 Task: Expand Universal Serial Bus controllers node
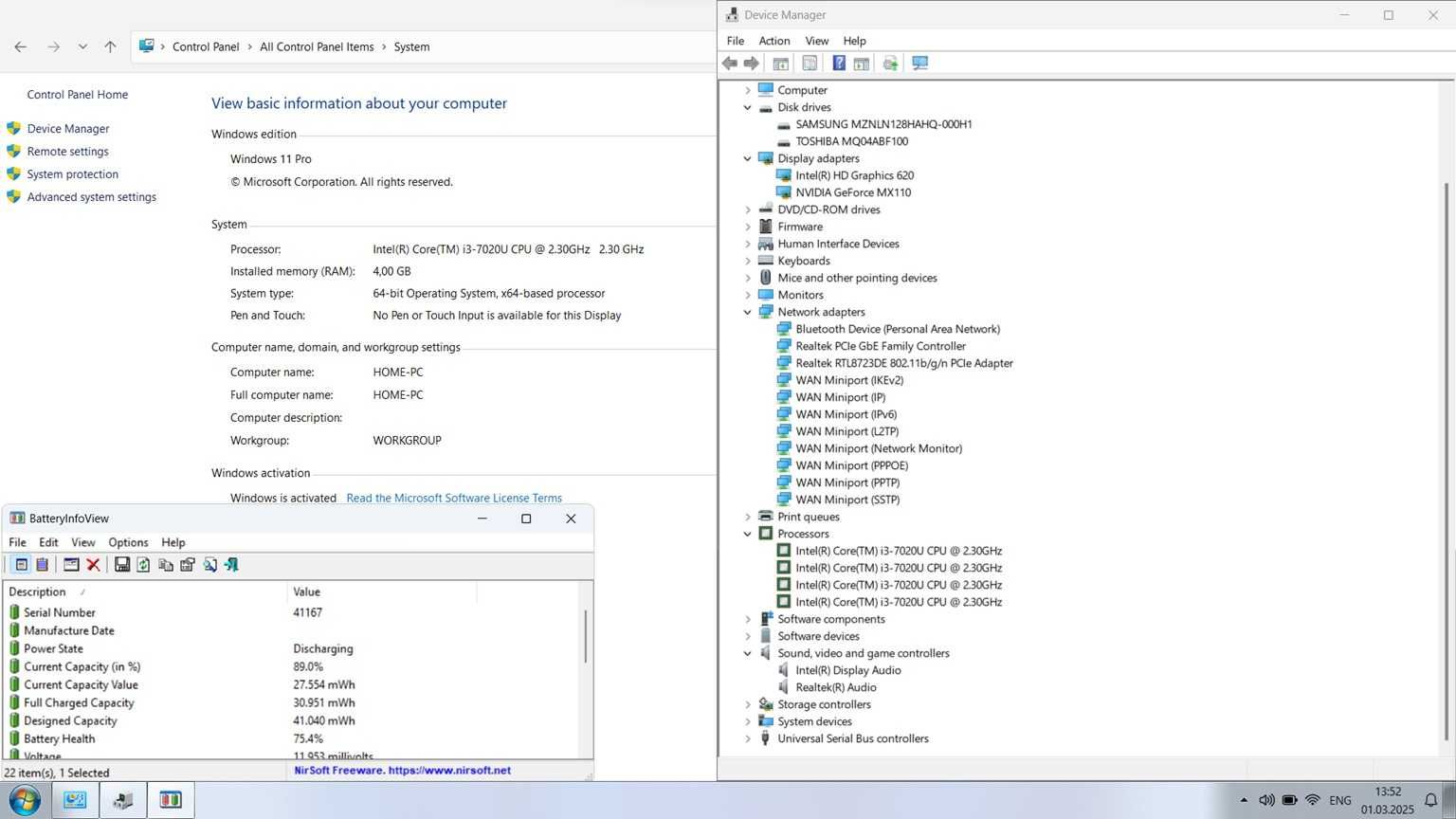[x=748, y=738]
